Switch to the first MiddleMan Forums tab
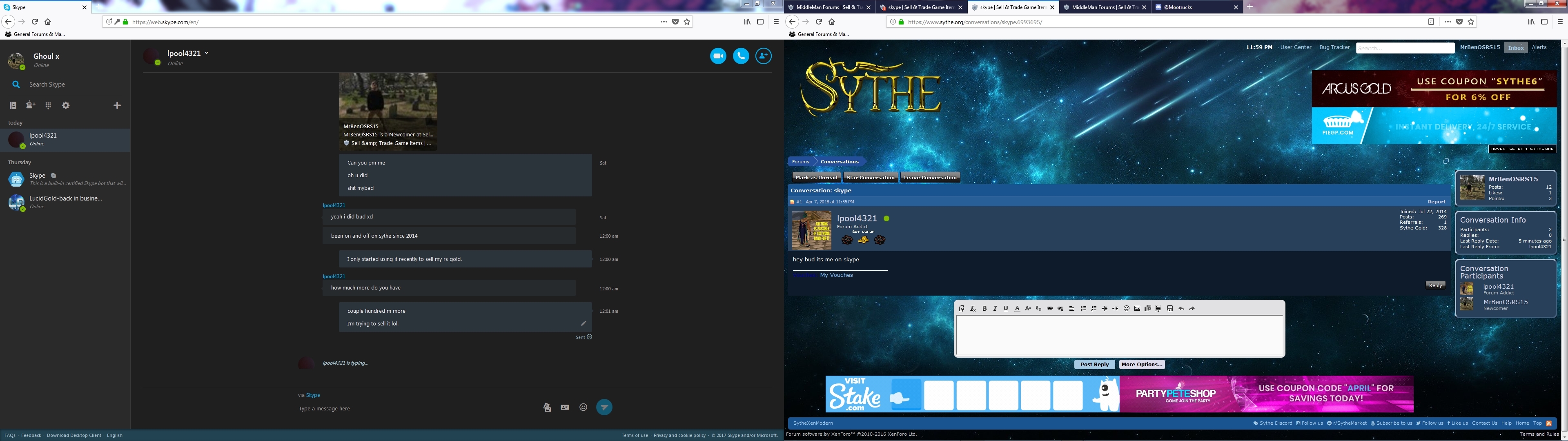The width and height of the screenshot is (1568, 441). [830, 7]
